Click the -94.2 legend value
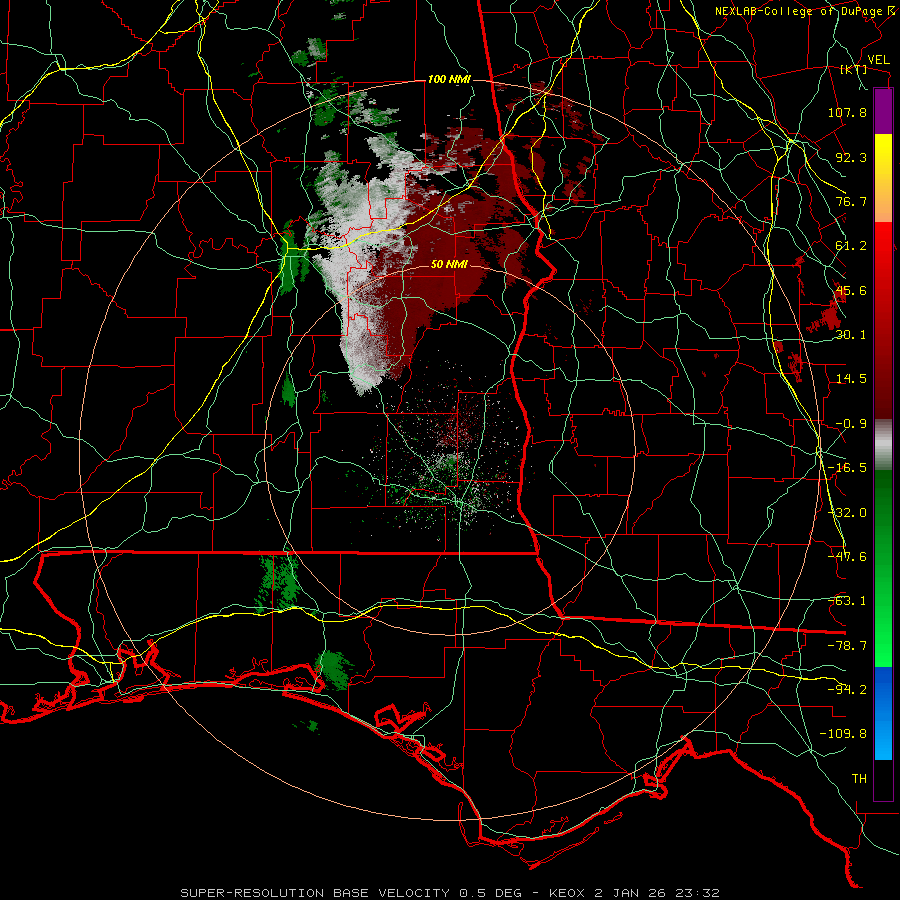The image size is (900, 900). (847, 689)
